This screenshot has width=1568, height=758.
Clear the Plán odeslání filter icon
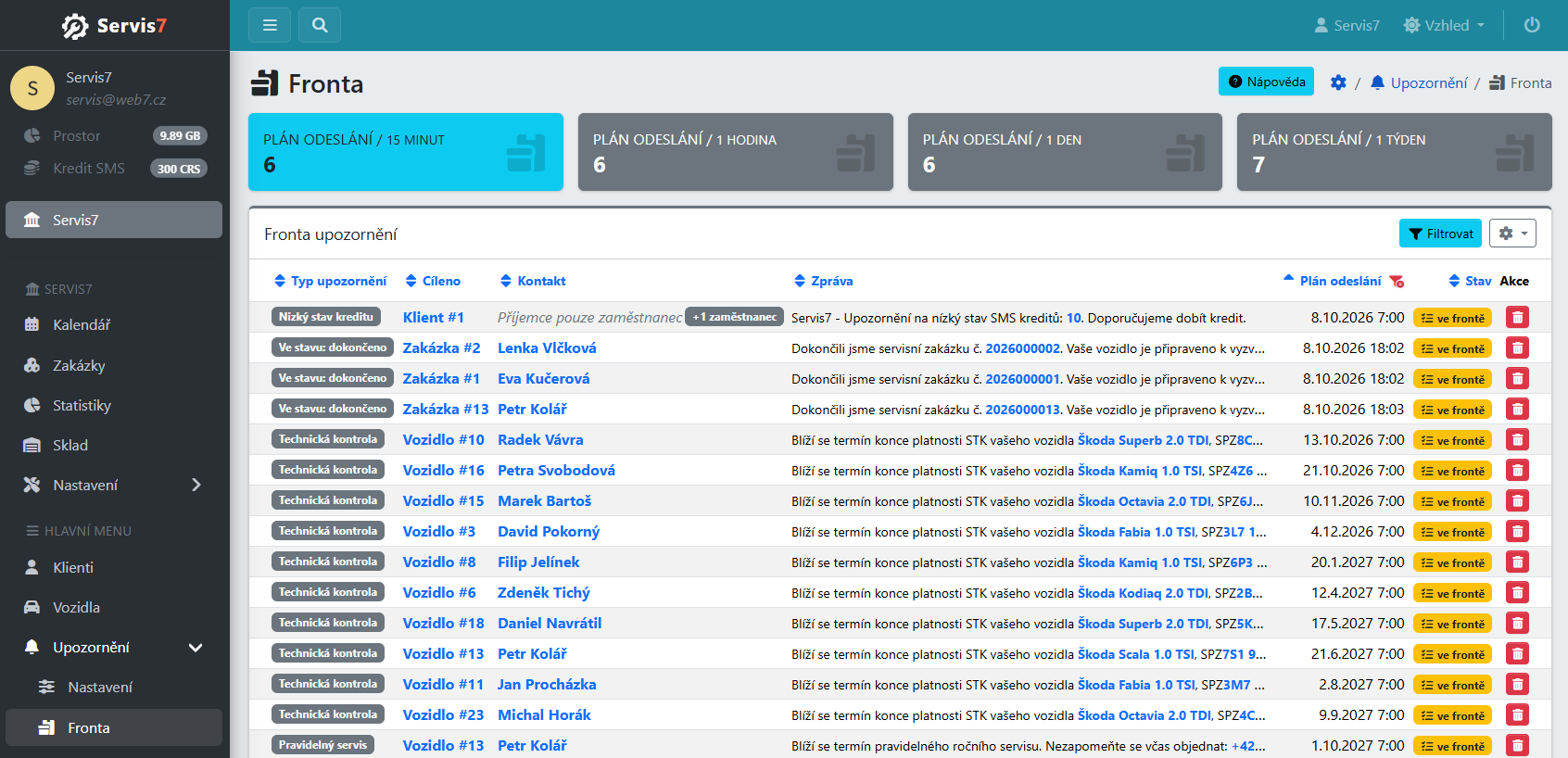[x=1397, y=282]
